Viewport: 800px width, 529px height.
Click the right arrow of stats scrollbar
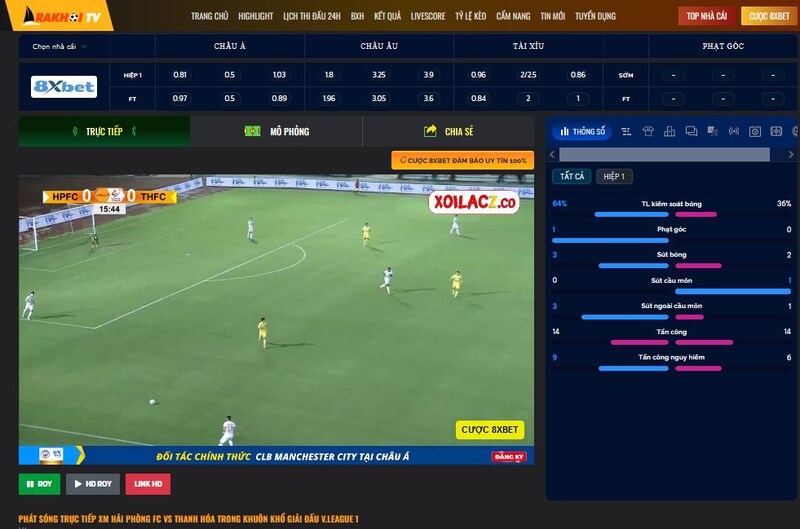[x=790, y=155]
